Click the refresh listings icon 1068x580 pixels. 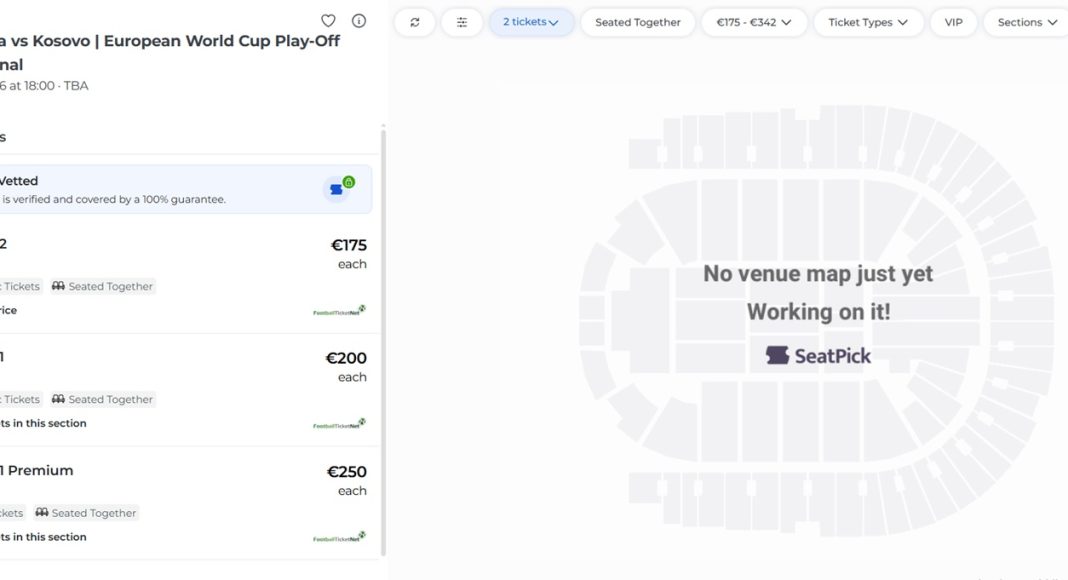click(x=415, y=22)
